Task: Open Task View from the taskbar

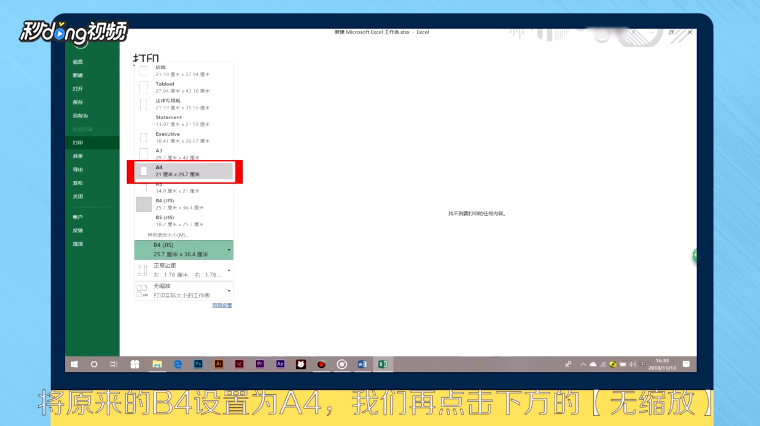Action: (x=114, y=364)
